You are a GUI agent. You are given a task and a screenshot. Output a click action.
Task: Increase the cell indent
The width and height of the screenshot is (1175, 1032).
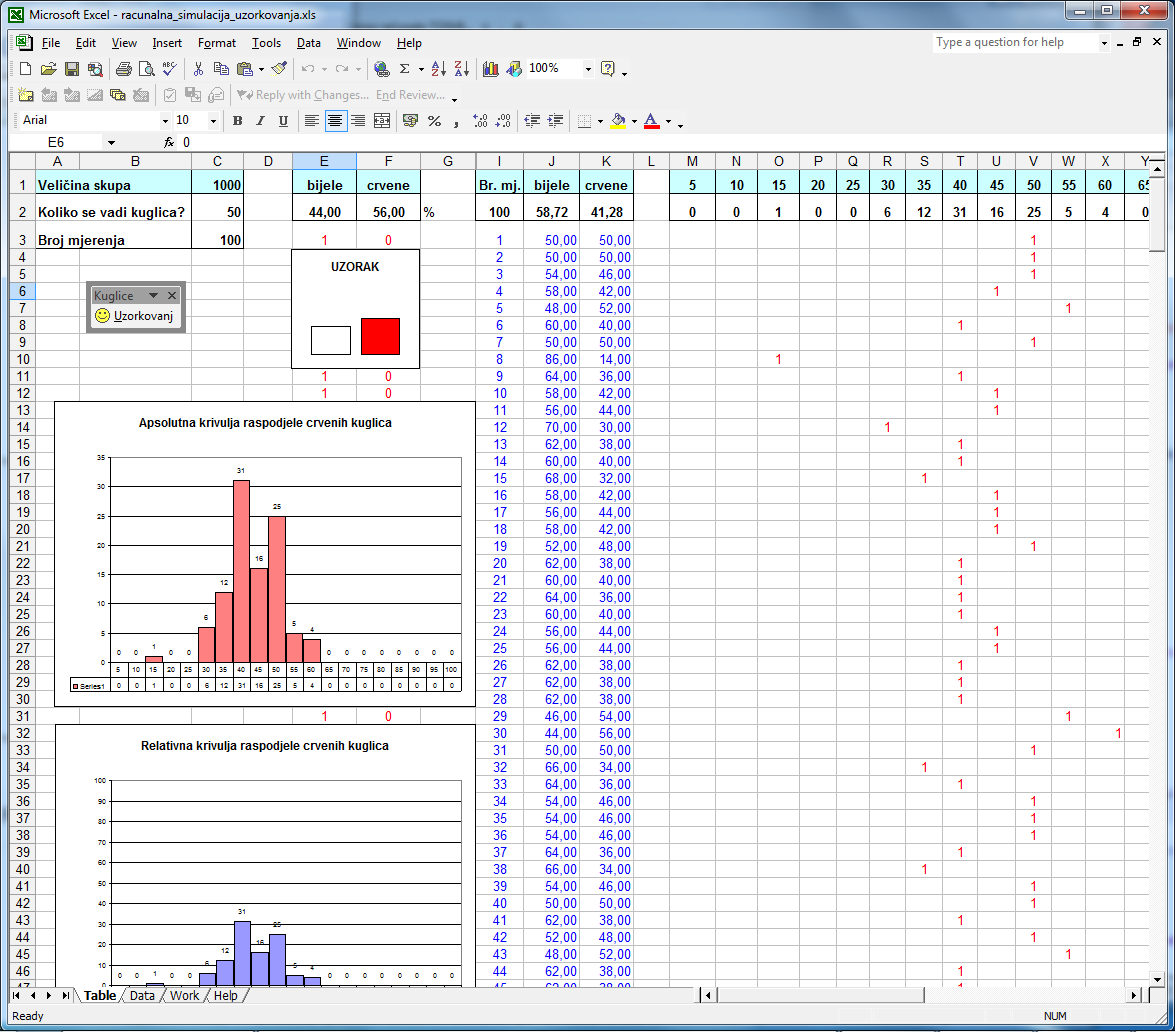pyautogui.click(x=555, y=121)
